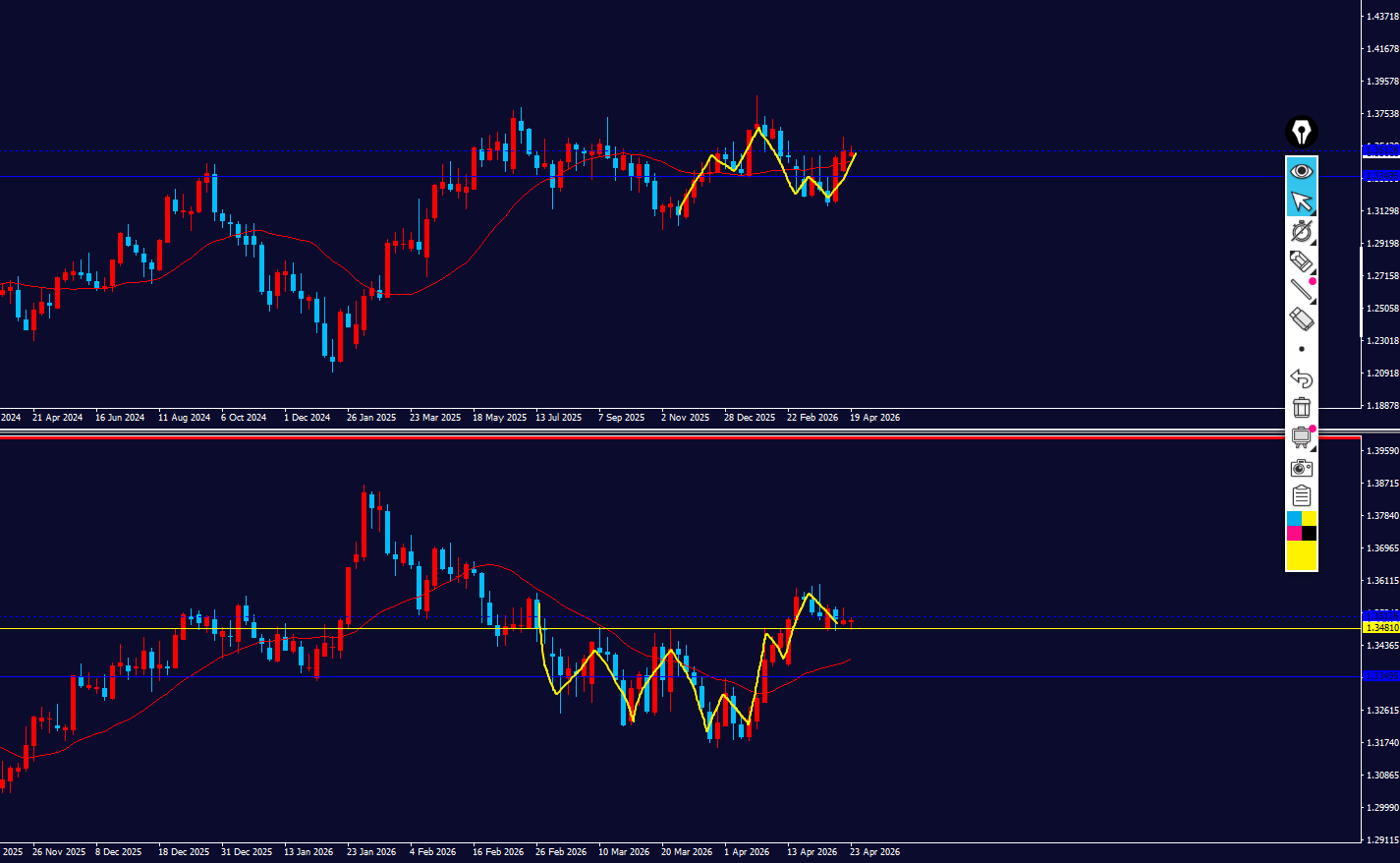Screen dimensions: 1400x863
Task: Expand the highlighter tool's corner arrow
Action: tap(1313, 271)
